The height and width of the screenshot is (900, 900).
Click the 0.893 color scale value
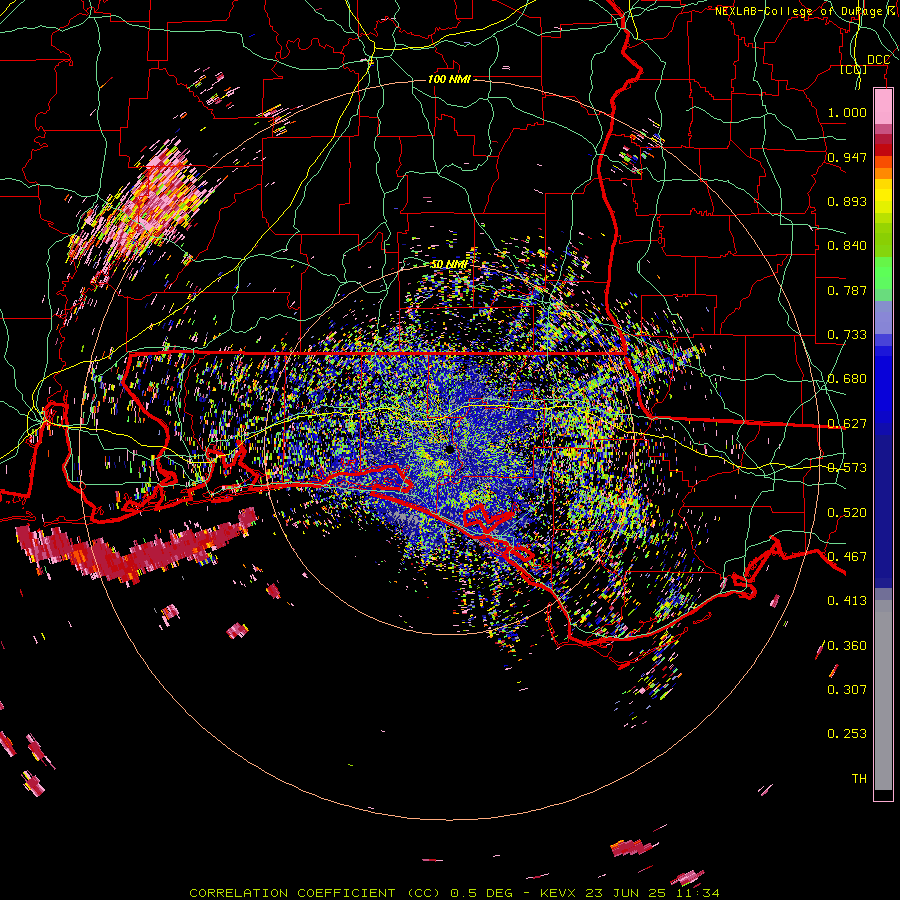847,201
